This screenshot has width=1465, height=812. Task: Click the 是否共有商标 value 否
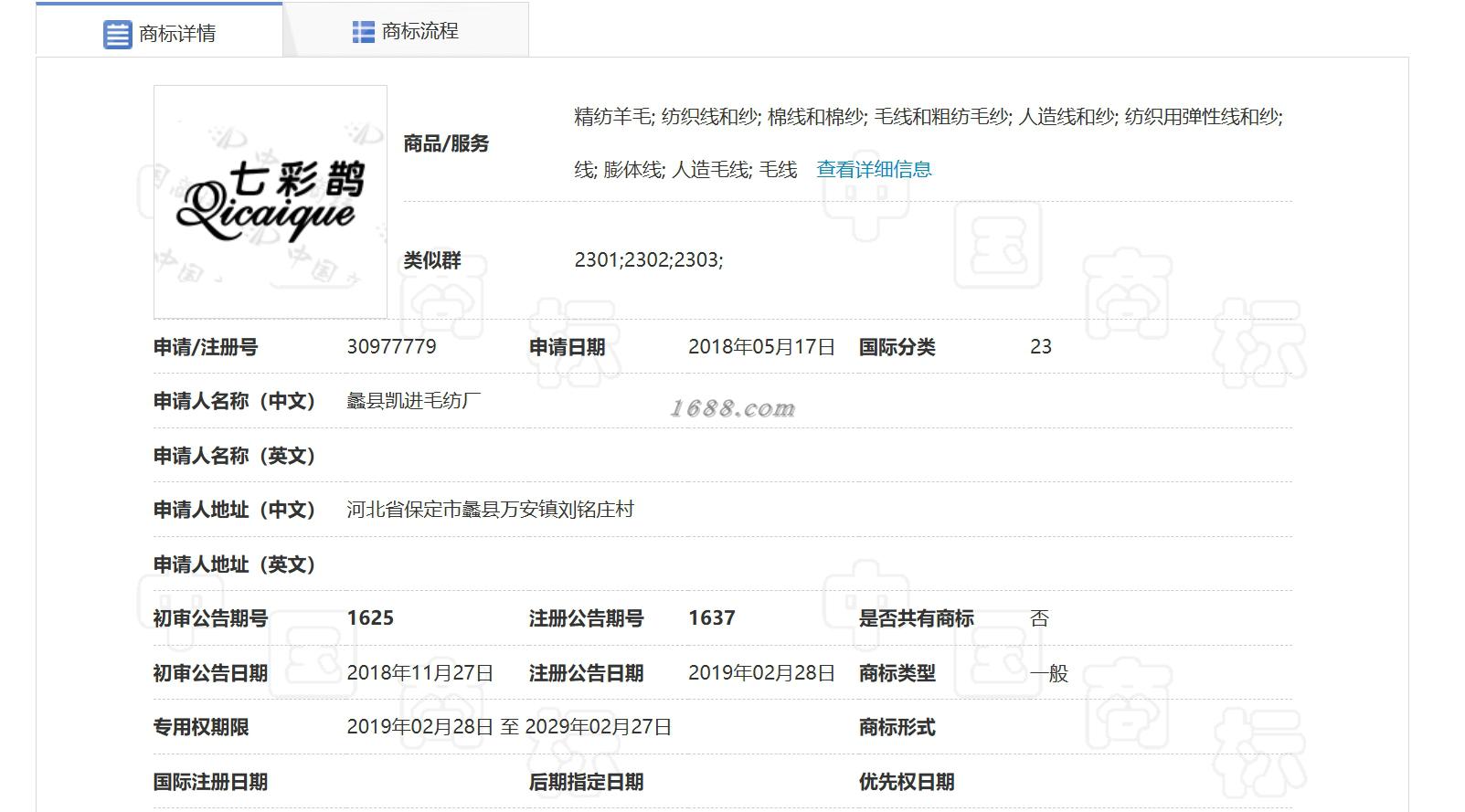[x=1040, y=618]
